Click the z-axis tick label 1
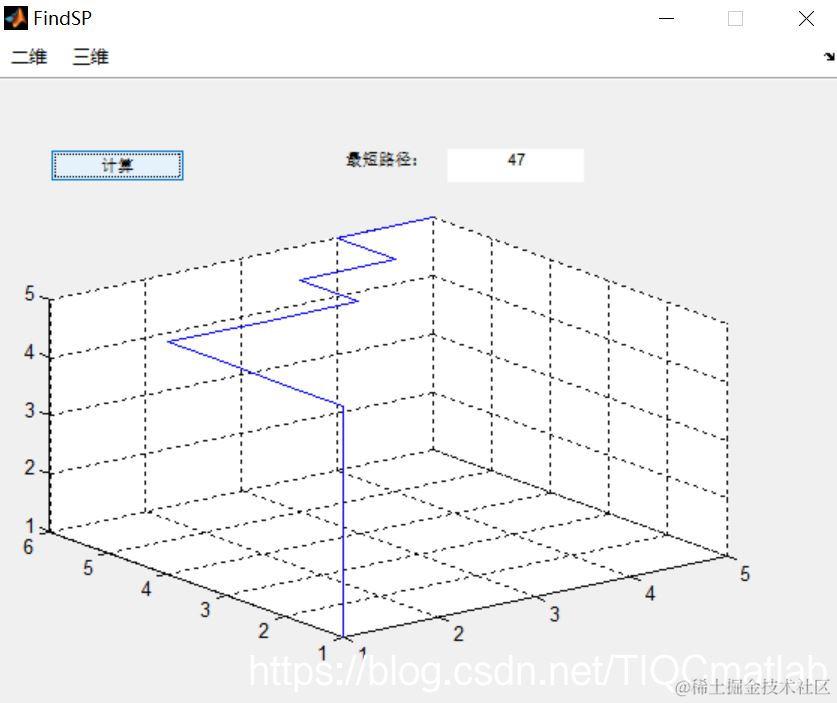837x703 pixels. coord(28,527)
